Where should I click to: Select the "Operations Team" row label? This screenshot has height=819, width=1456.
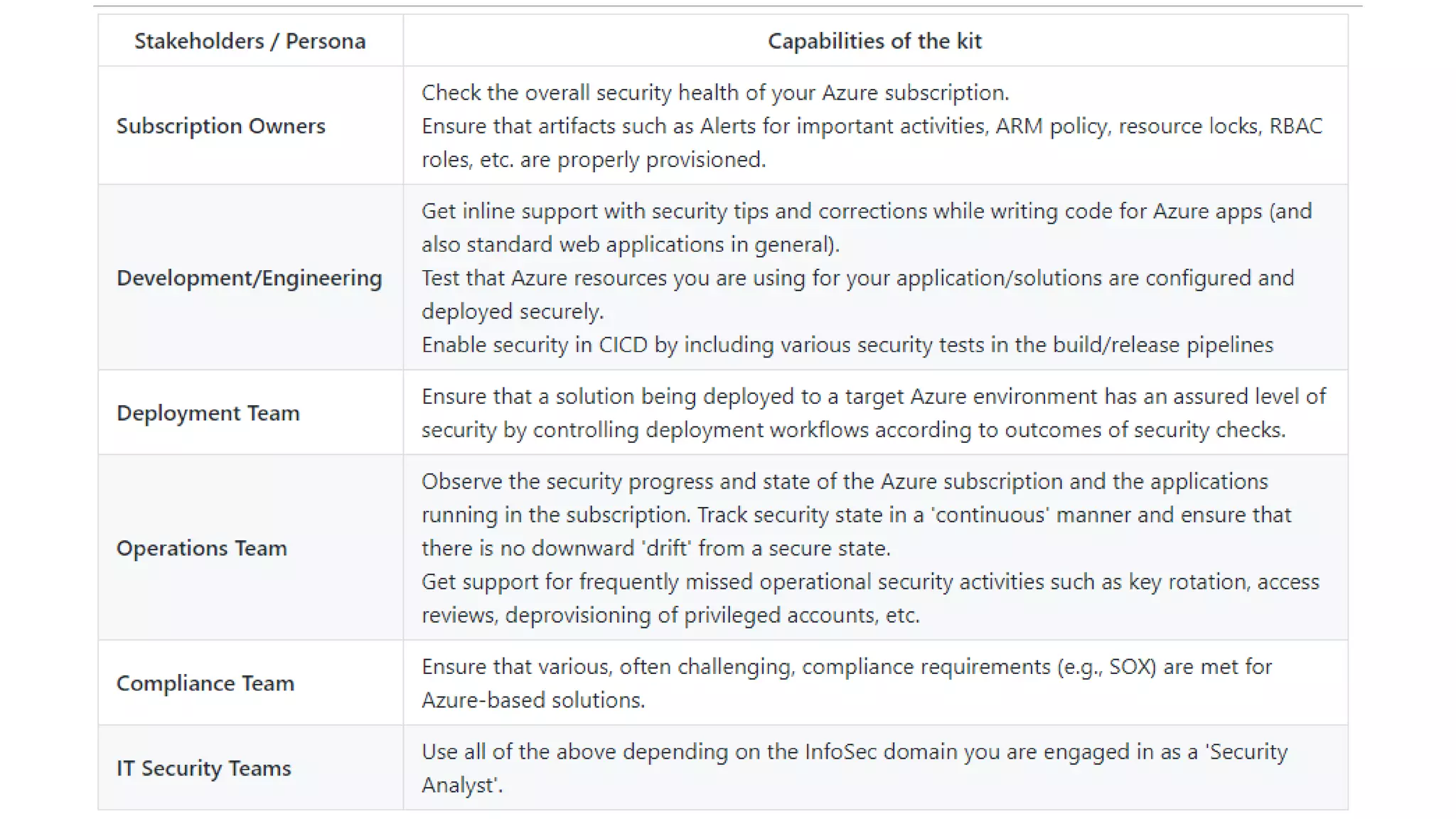(x=201, y=548)
